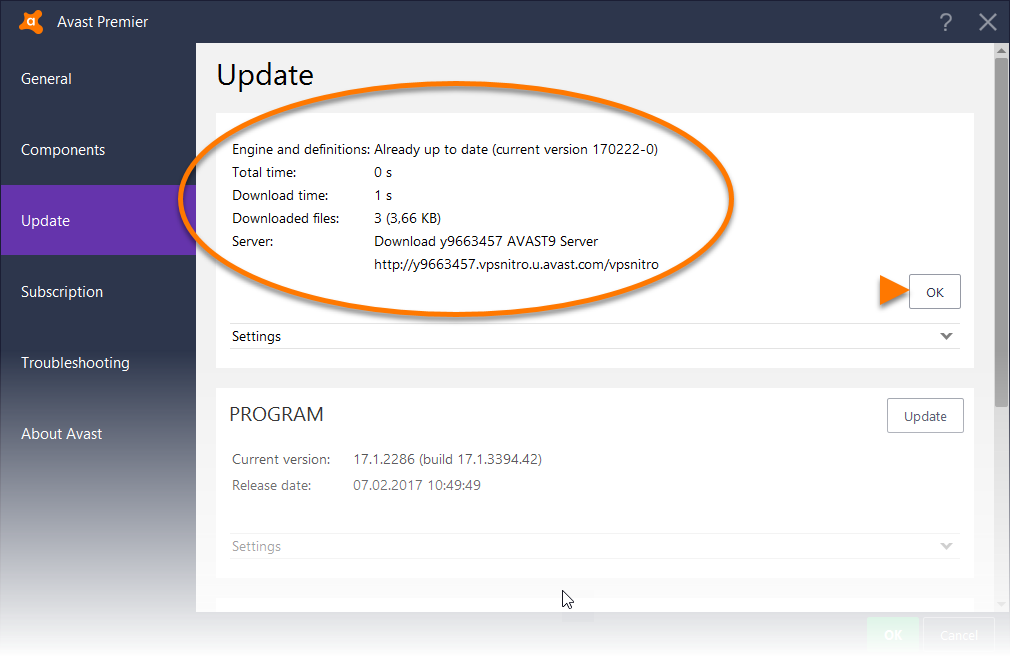Image resolution: width=1010 pixels, height=657 pixels.
Task: Open the General settings section
Action: [x=46, y=78]
